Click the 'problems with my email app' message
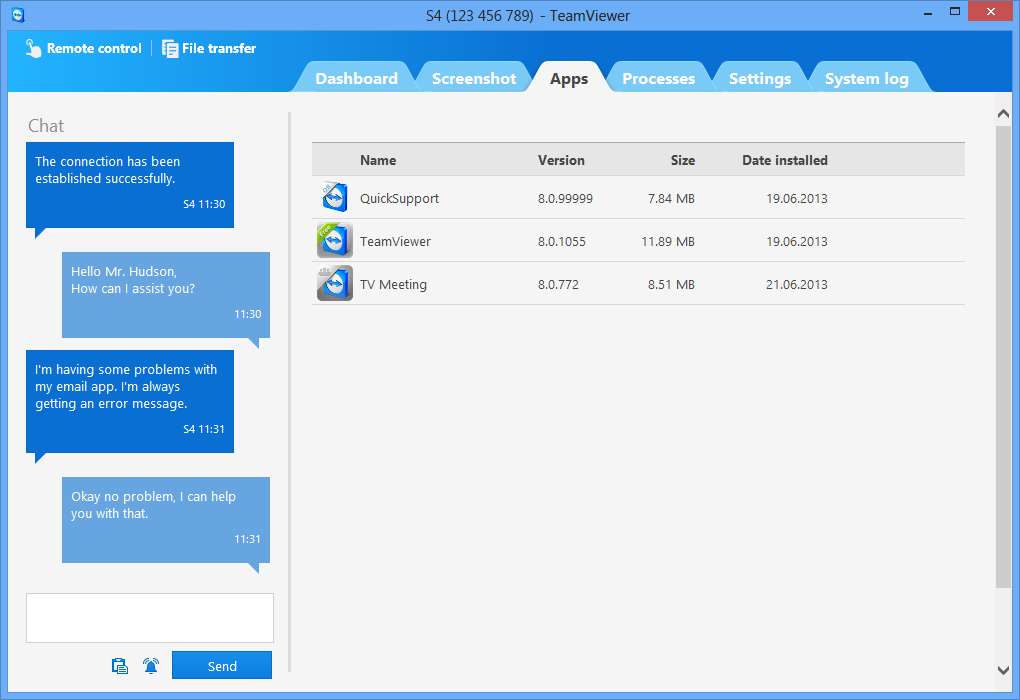 click(x=130, y=401)
